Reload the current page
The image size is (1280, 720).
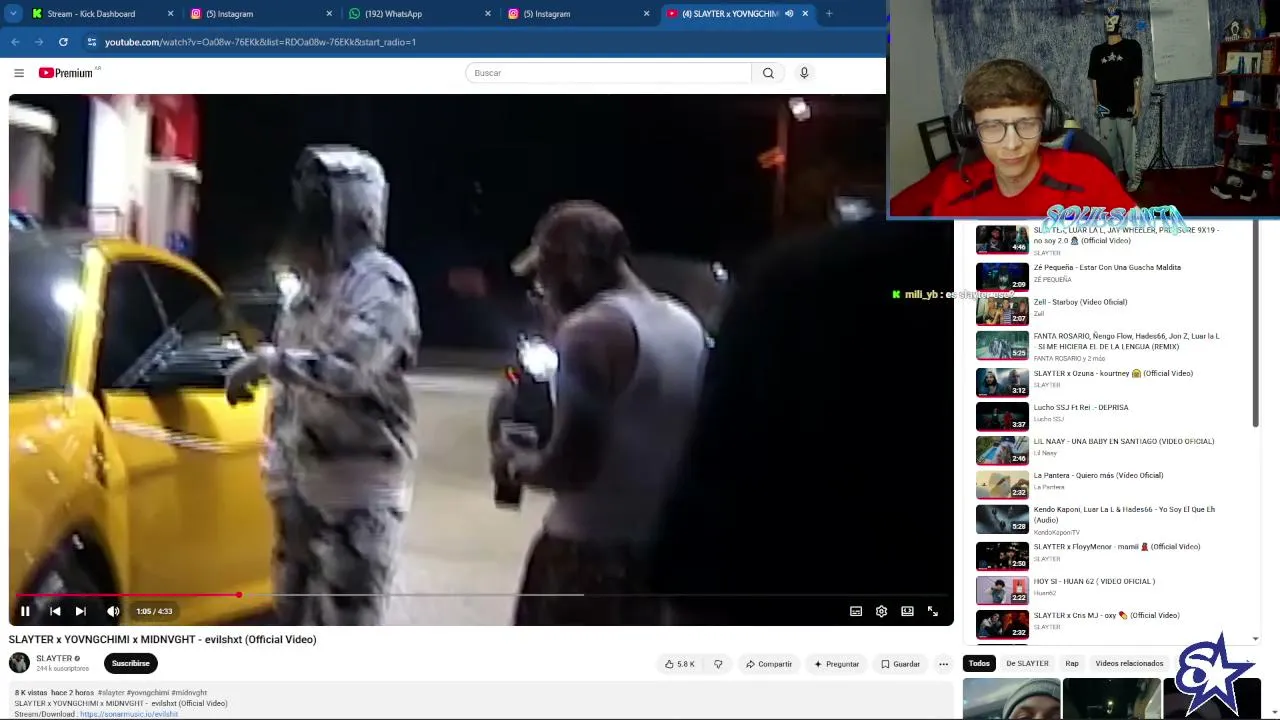[x=63, y=42]
